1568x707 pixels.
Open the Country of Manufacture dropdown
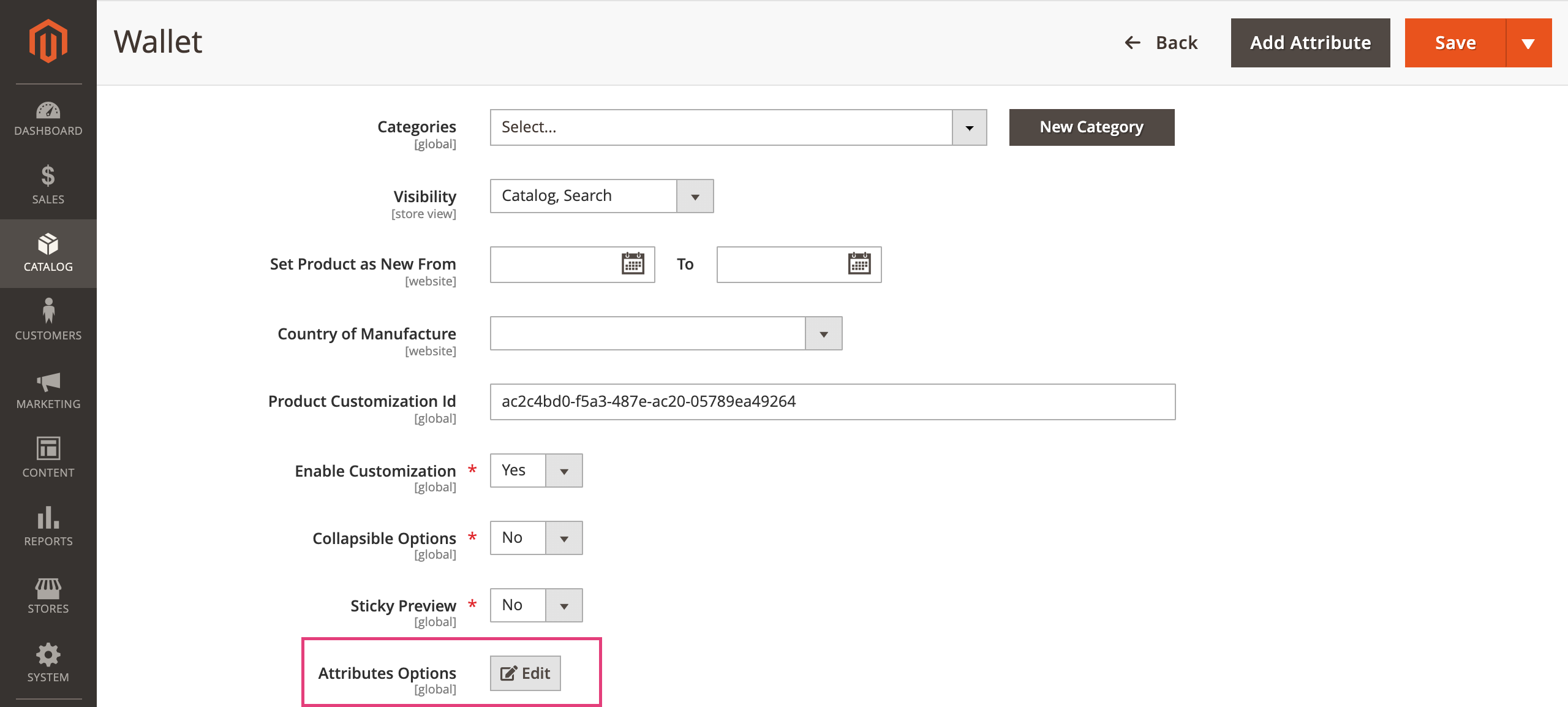pos(824,333)
